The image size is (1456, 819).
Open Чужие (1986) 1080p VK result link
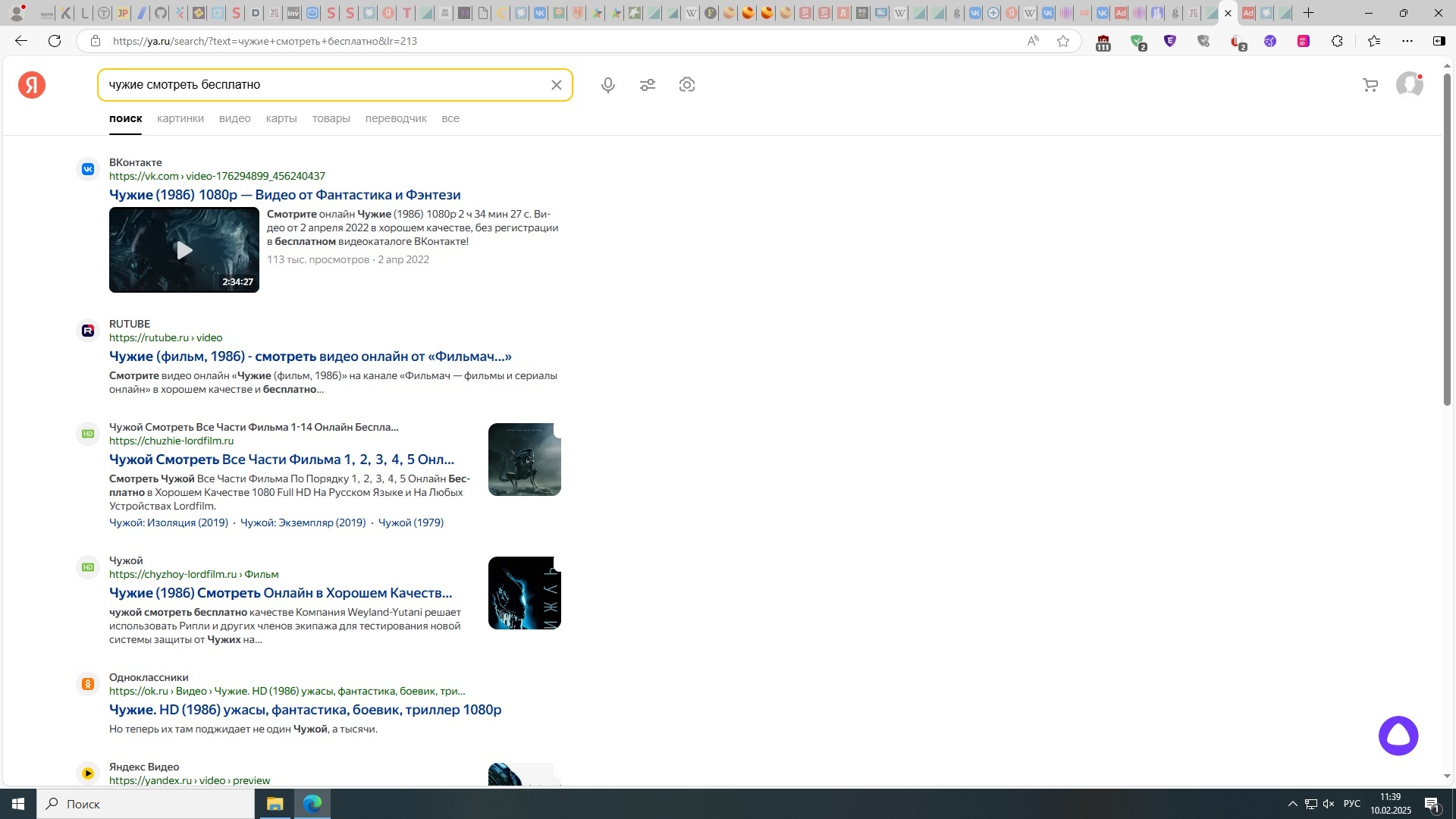284,195
